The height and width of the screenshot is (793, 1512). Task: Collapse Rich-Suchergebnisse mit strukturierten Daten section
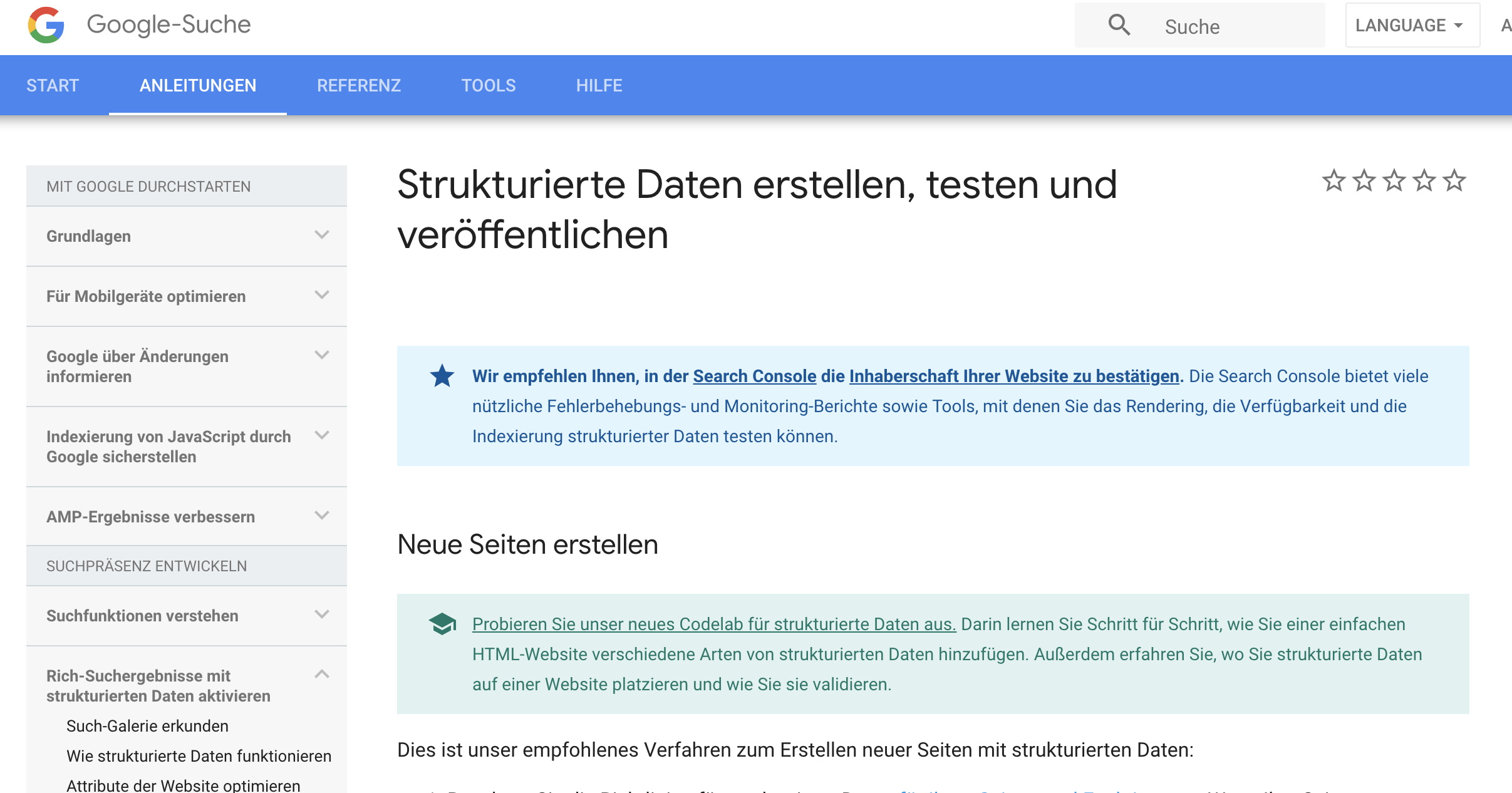click(322, 675)
